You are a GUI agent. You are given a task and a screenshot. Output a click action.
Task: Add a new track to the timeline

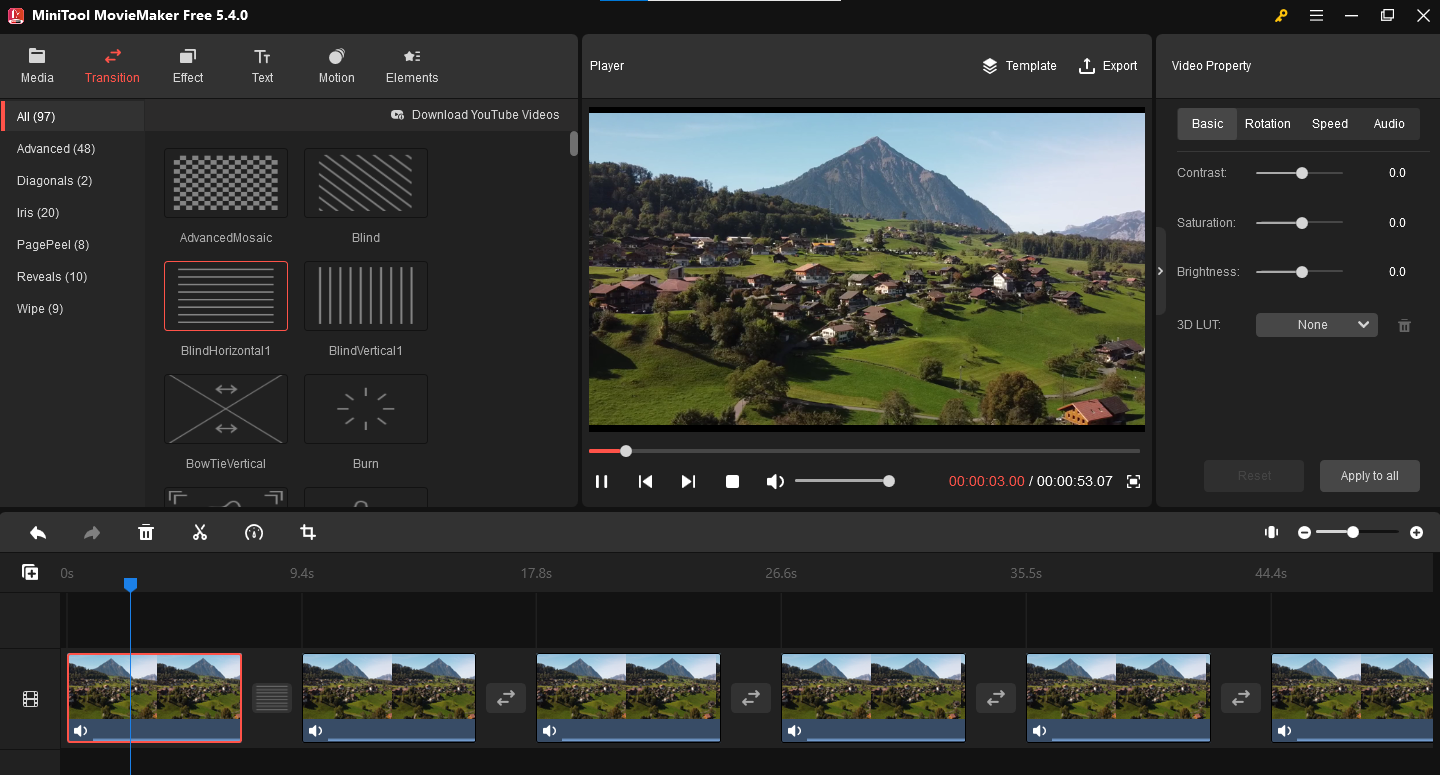[x=30, y=573]
